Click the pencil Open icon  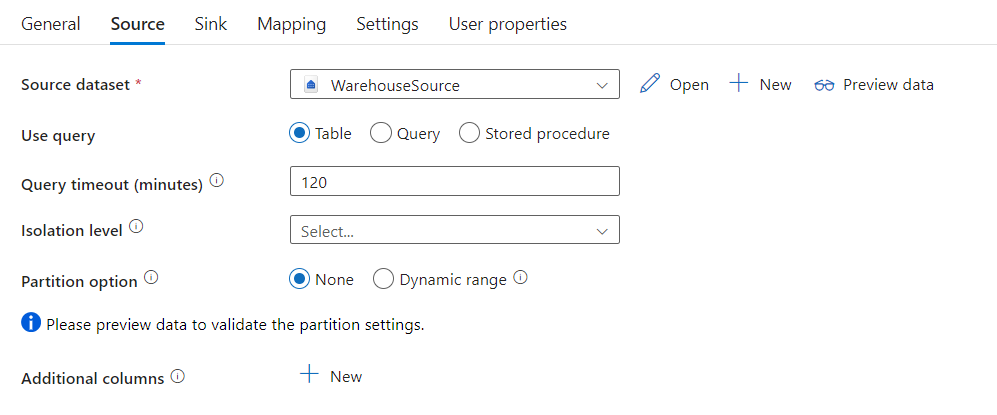click(x=650, y=84)
